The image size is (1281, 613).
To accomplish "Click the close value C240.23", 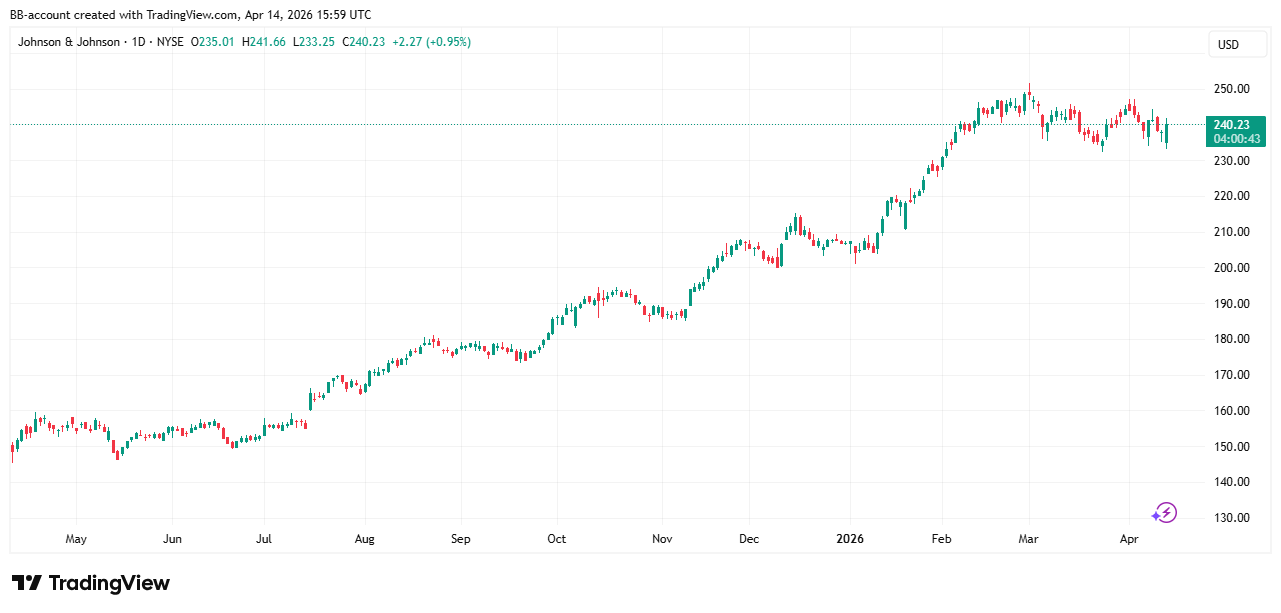I will click(x=365, y=42).
